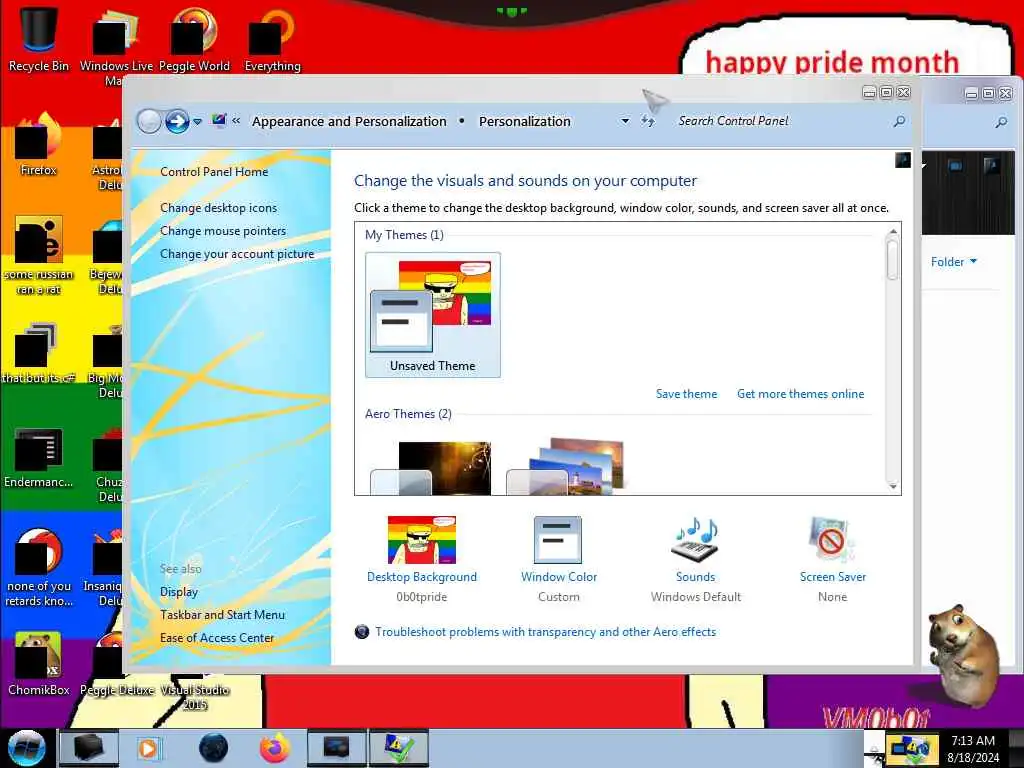This screenshot has height=768, width=1024.
Task: Click the Firefox taskbar icon
Action: tap(275, 748)
